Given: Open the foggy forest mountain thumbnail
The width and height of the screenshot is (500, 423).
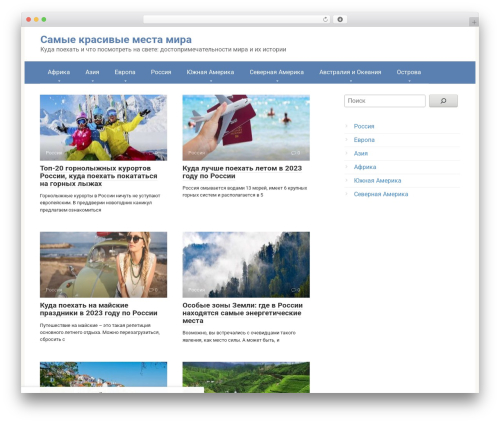Looking at the screenshot, I should coord(246,265).
